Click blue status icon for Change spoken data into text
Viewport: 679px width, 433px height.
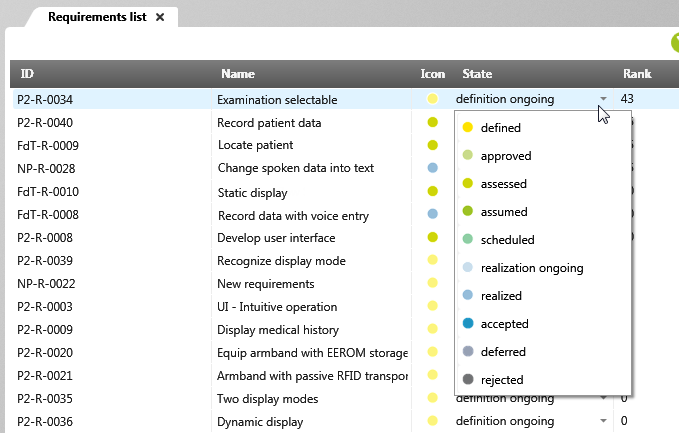click(x=433, y=168)
